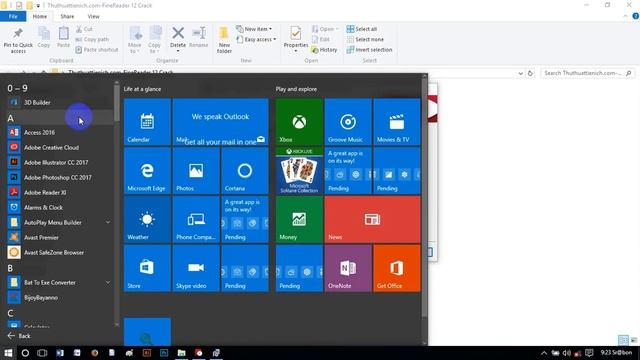Open Explorer Help icon

click(x=636, y=16)
